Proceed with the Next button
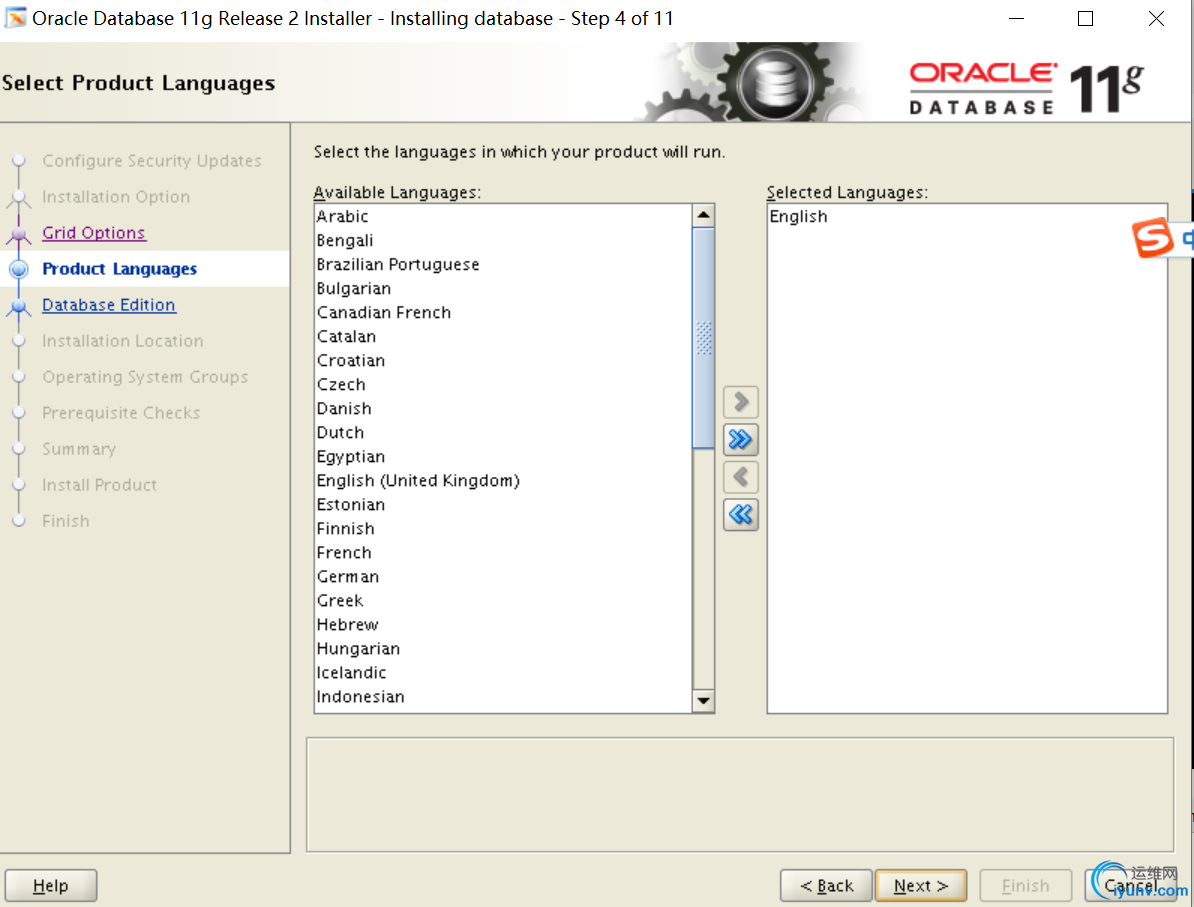This screenshot has height=907, width=1194. pyautogui.click(x=921, y=886)
